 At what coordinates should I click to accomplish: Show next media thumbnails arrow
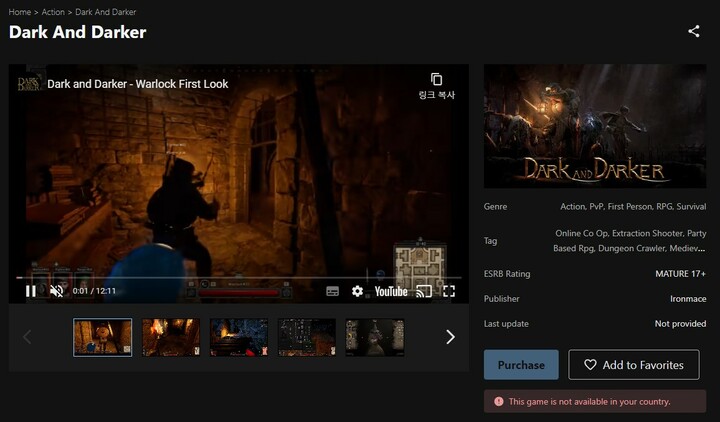tap(450, 337)
